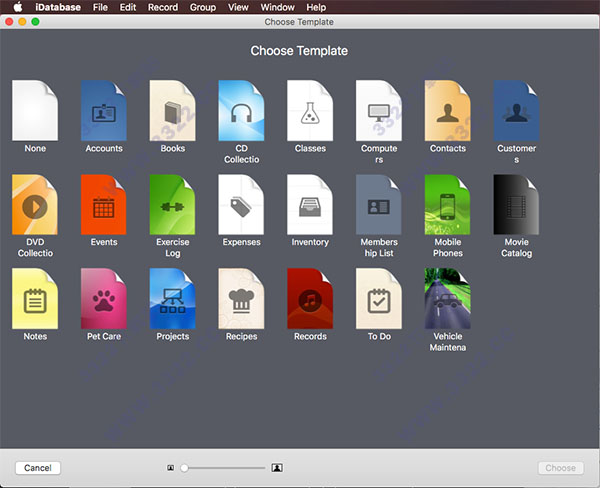Select the Mobile Phones template

click(x=447, y=204)
